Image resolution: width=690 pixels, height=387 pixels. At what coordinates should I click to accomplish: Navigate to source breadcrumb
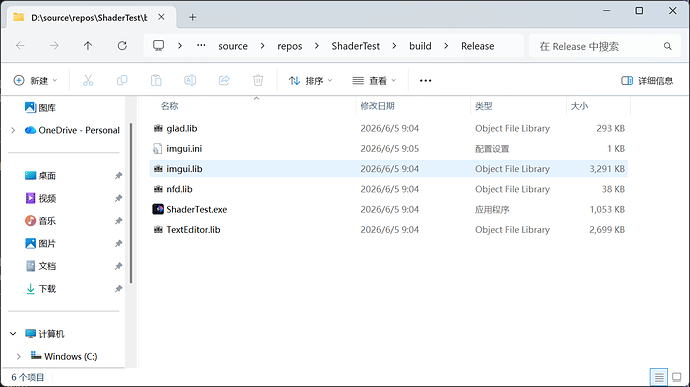coord(233,46)
